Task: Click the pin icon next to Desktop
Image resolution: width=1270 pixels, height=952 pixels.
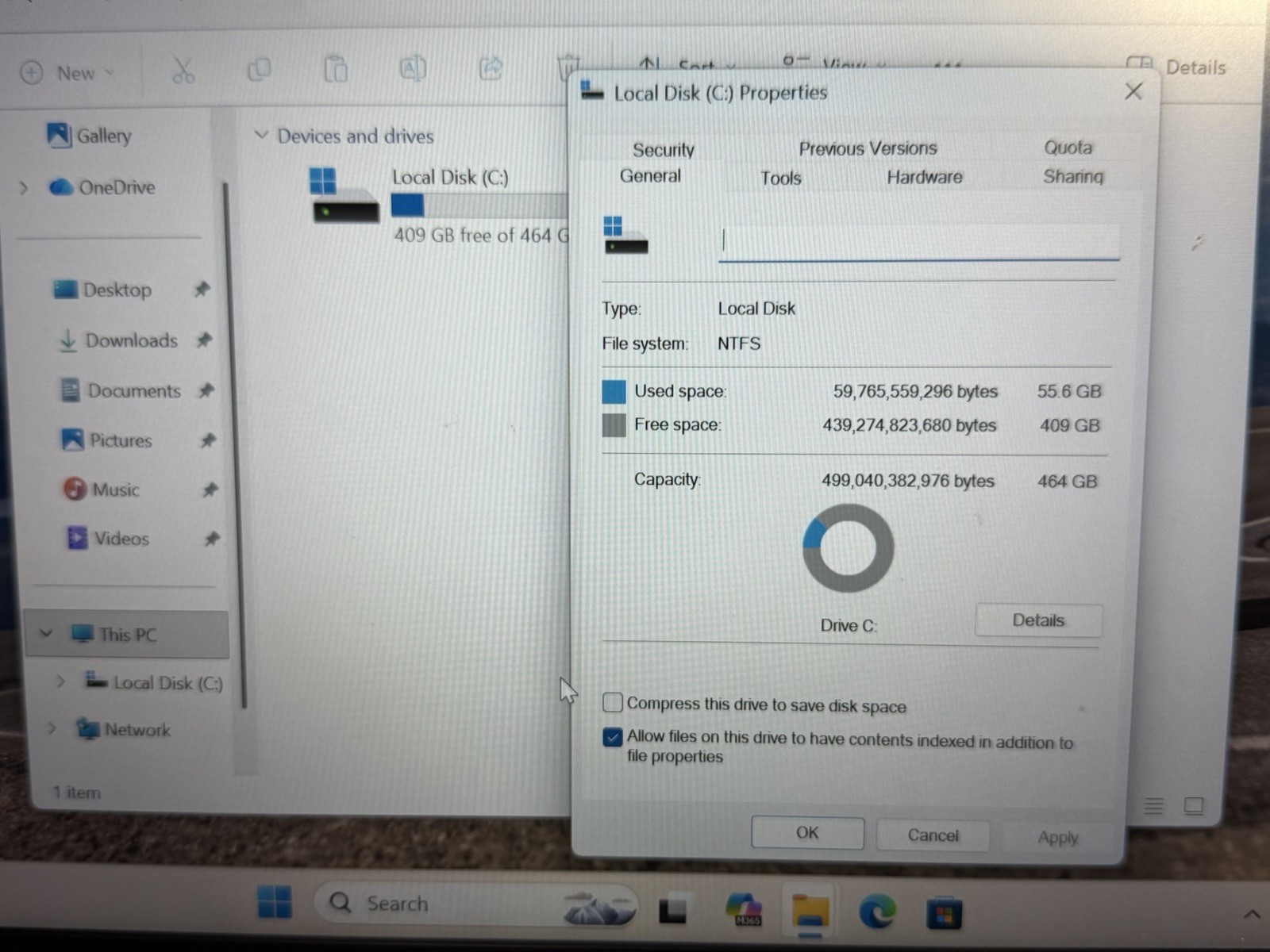Action: [x=202, y=290]
